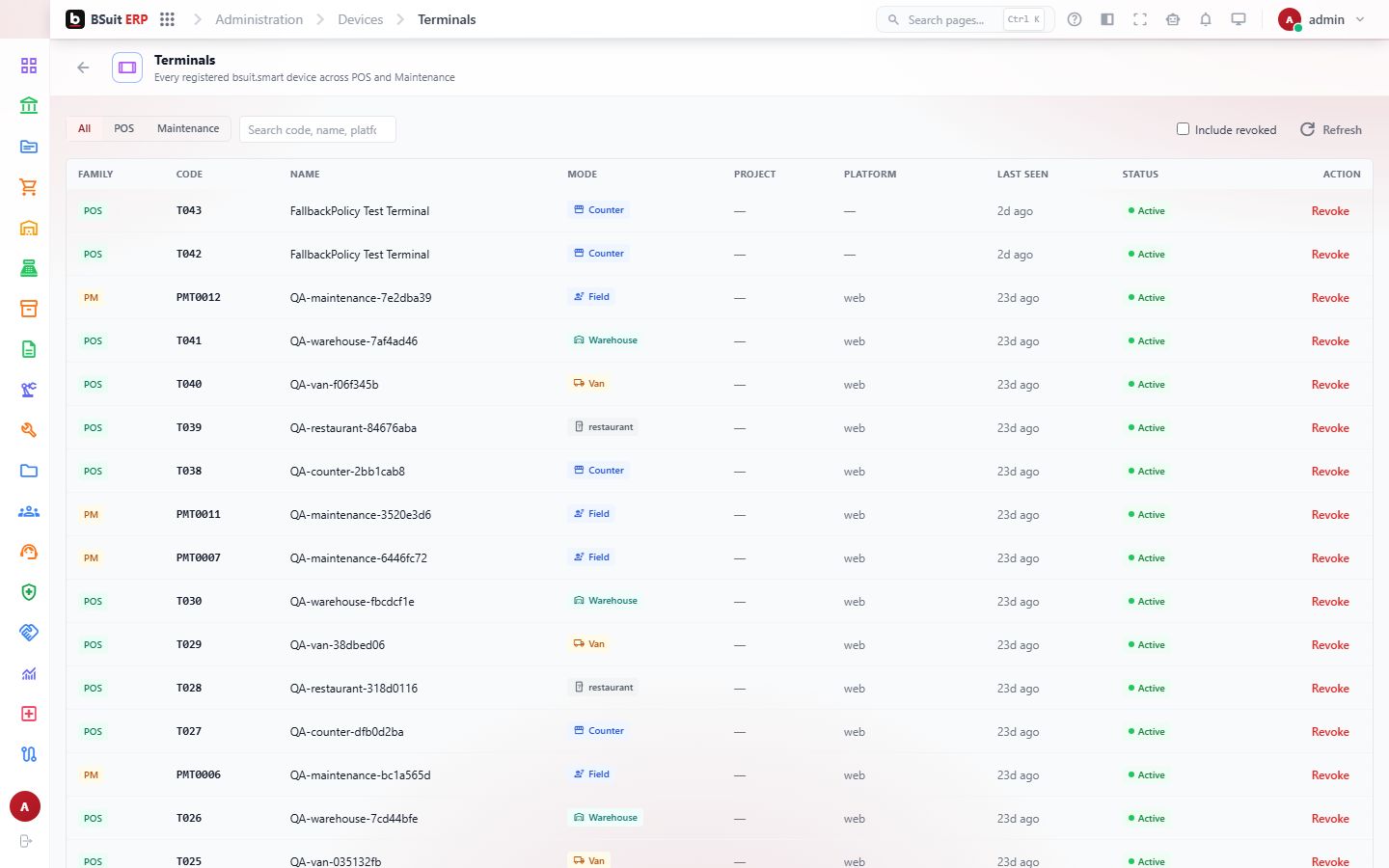
Task: Expand the admin user menu
Action: tap(1321, 19)
